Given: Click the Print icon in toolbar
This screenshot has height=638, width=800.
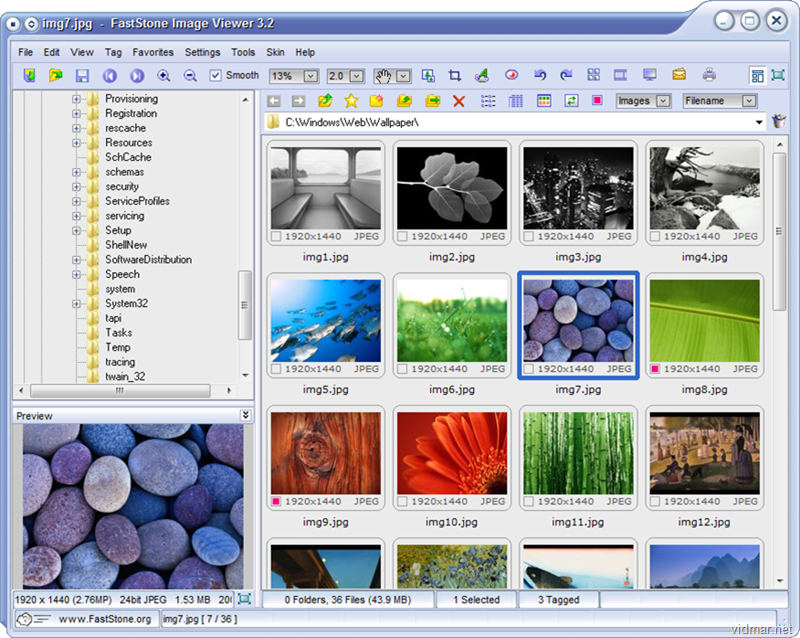Looking at the screenshot, I should pyautogui.click(x=709, y=76).
